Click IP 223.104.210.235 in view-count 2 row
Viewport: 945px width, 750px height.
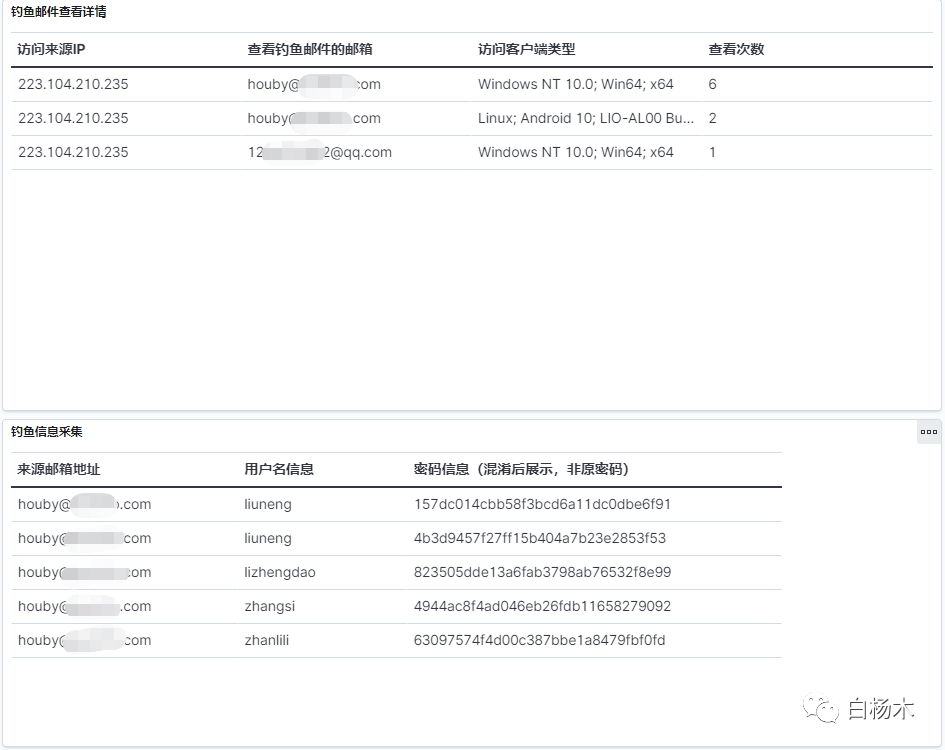point(73,118)
